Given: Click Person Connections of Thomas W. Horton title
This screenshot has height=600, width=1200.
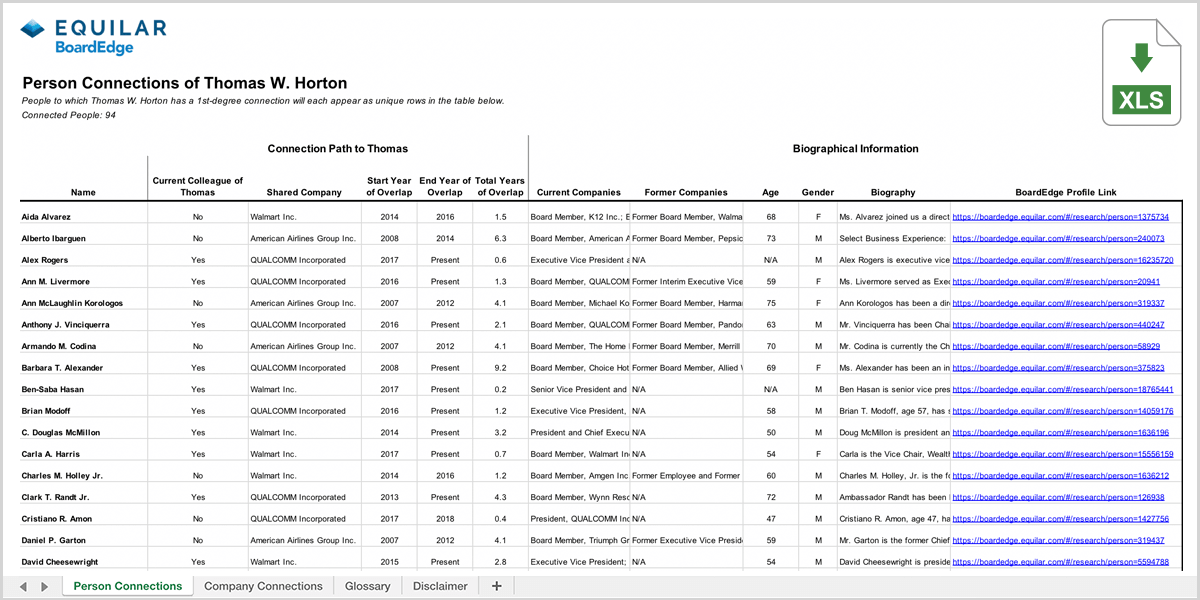Looking at the screenshot, I should pyautogui.click(x=185, y=83).
